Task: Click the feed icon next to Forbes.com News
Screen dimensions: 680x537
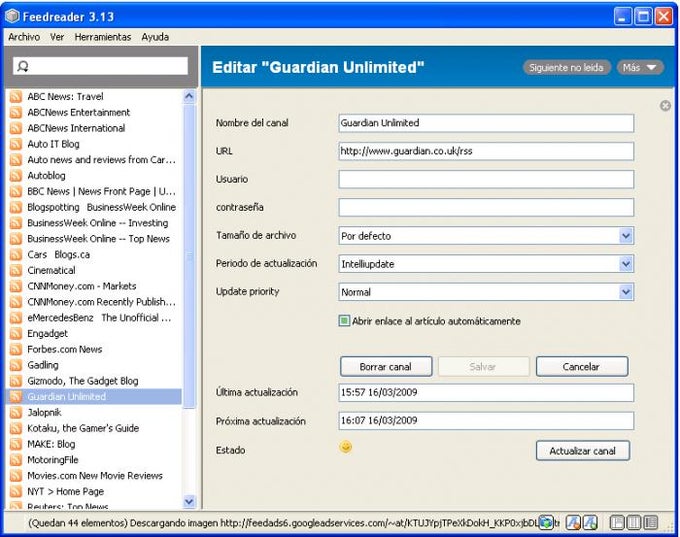Action: (x=16, y=349)
